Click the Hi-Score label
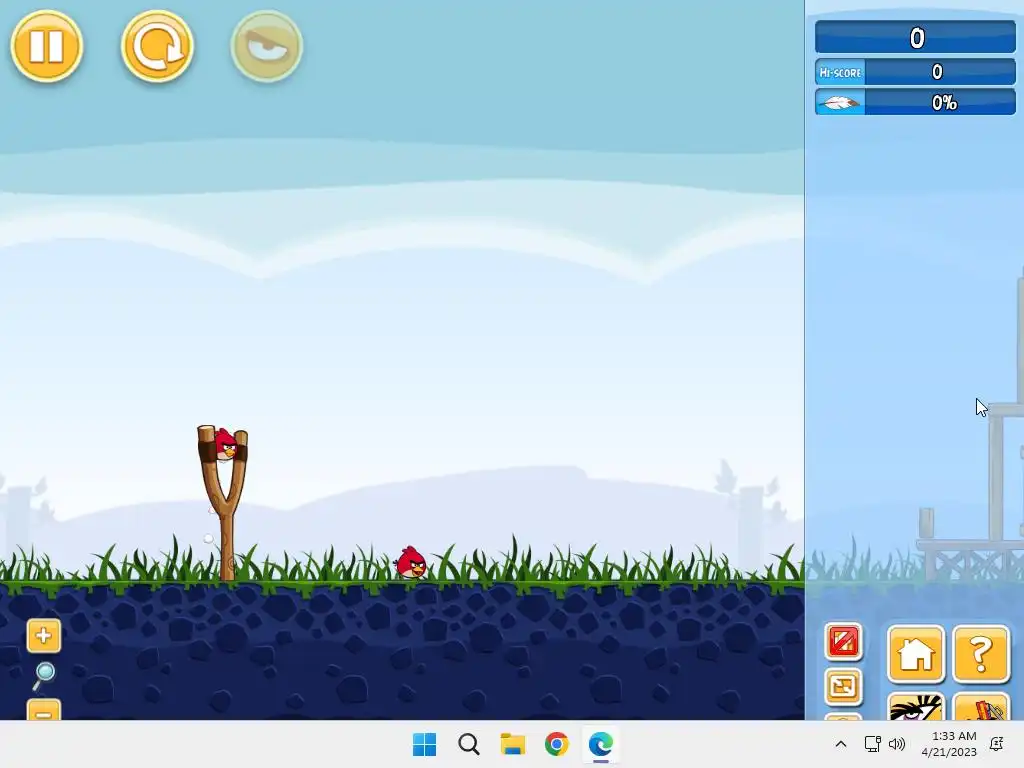The height and width of the screenshot is (768, 1024). [840, 72]
